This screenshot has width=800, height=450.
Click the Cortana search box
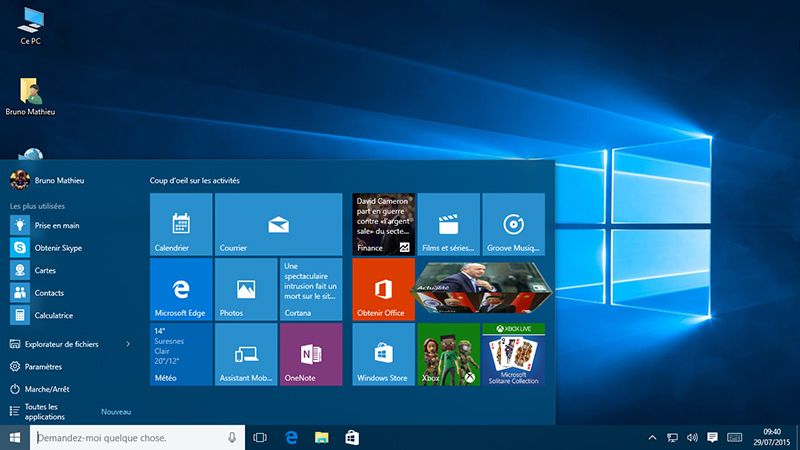coord(125,438)
